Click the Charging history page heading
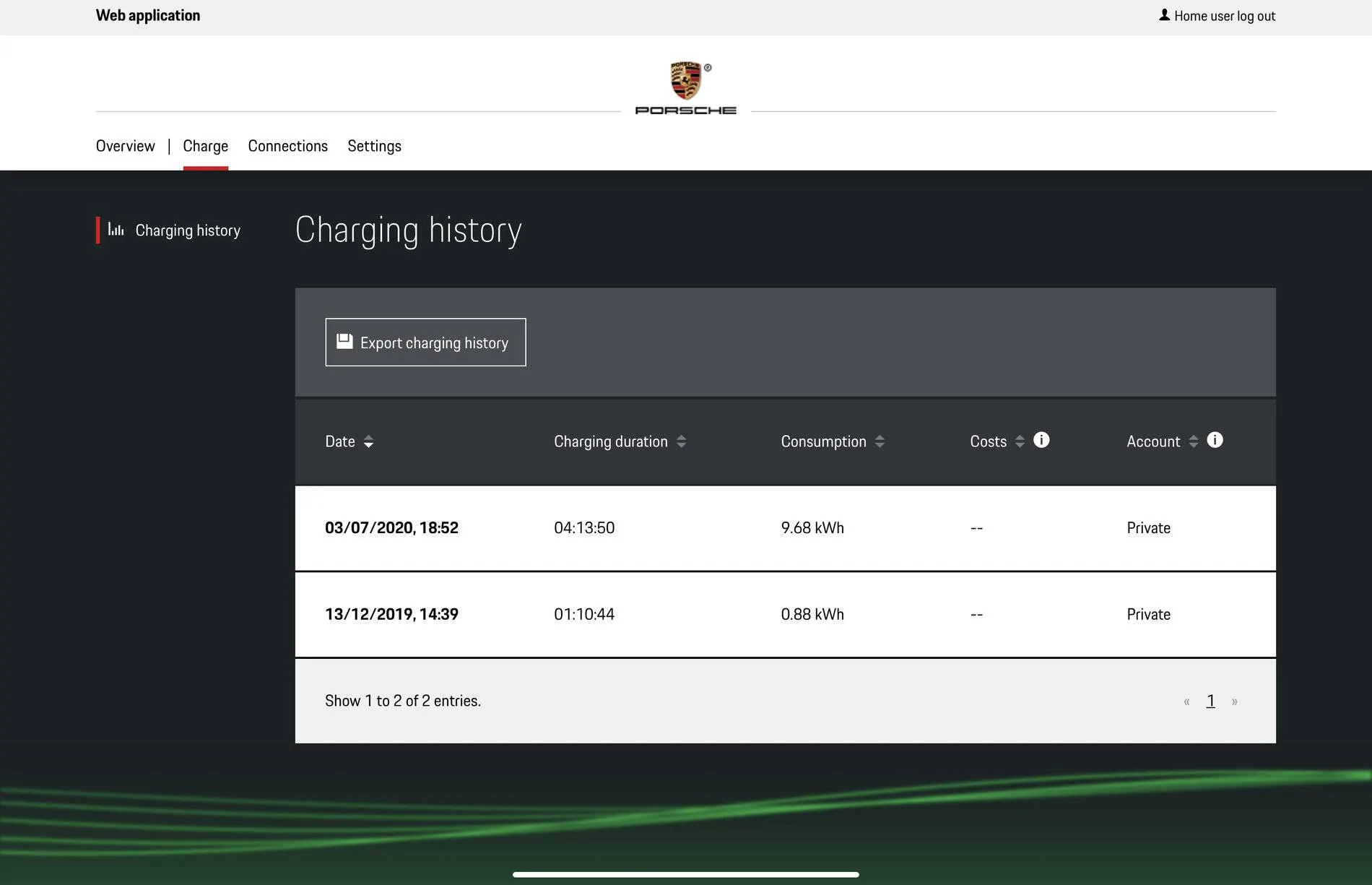The width and height of the screenshot is (1372, 885). 409,230
